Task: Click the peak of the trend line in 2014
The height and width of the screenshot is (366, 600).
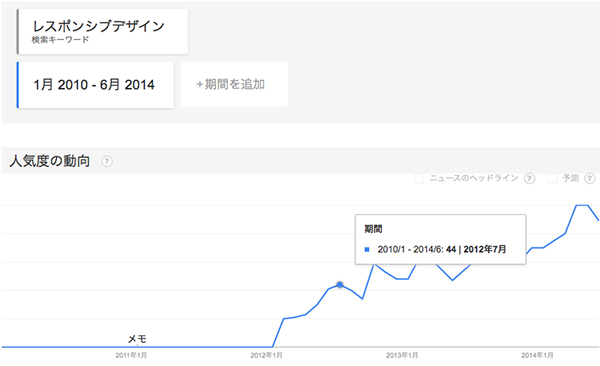Action: tap(582, 206)
